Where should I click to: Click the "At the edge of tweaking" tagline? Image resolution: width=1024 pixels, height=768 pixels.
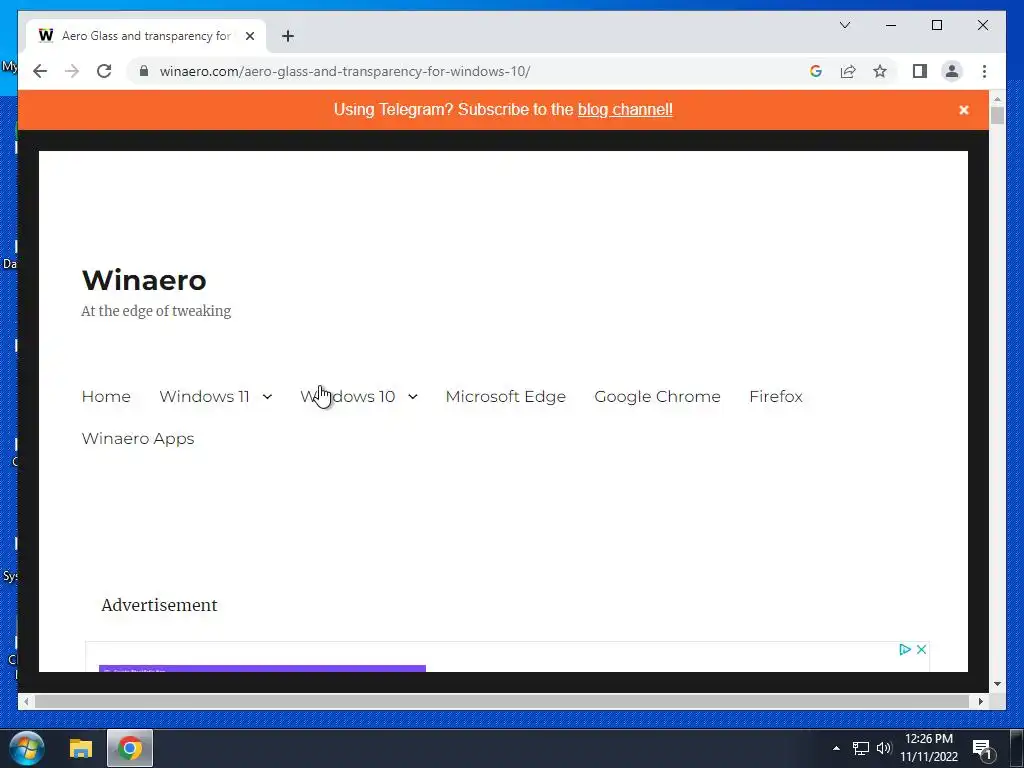156,311
